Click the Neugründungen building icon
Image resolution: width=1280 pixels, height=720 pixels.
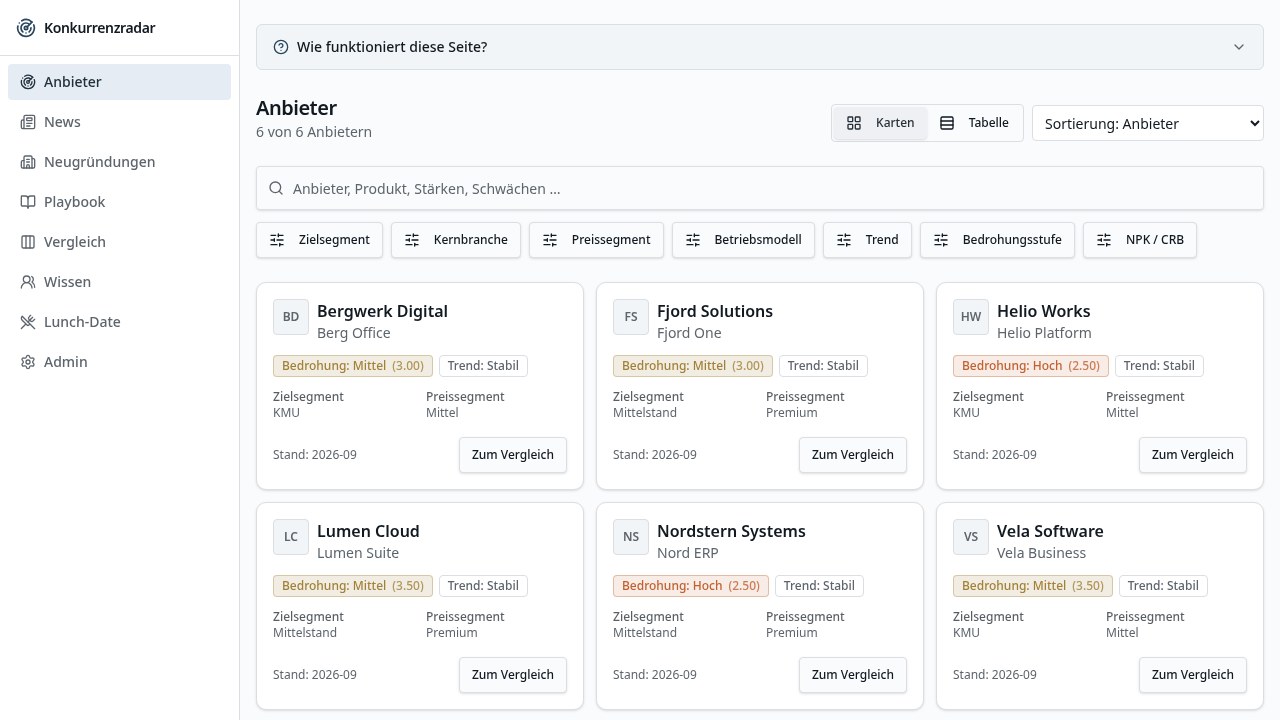(28, 162)
